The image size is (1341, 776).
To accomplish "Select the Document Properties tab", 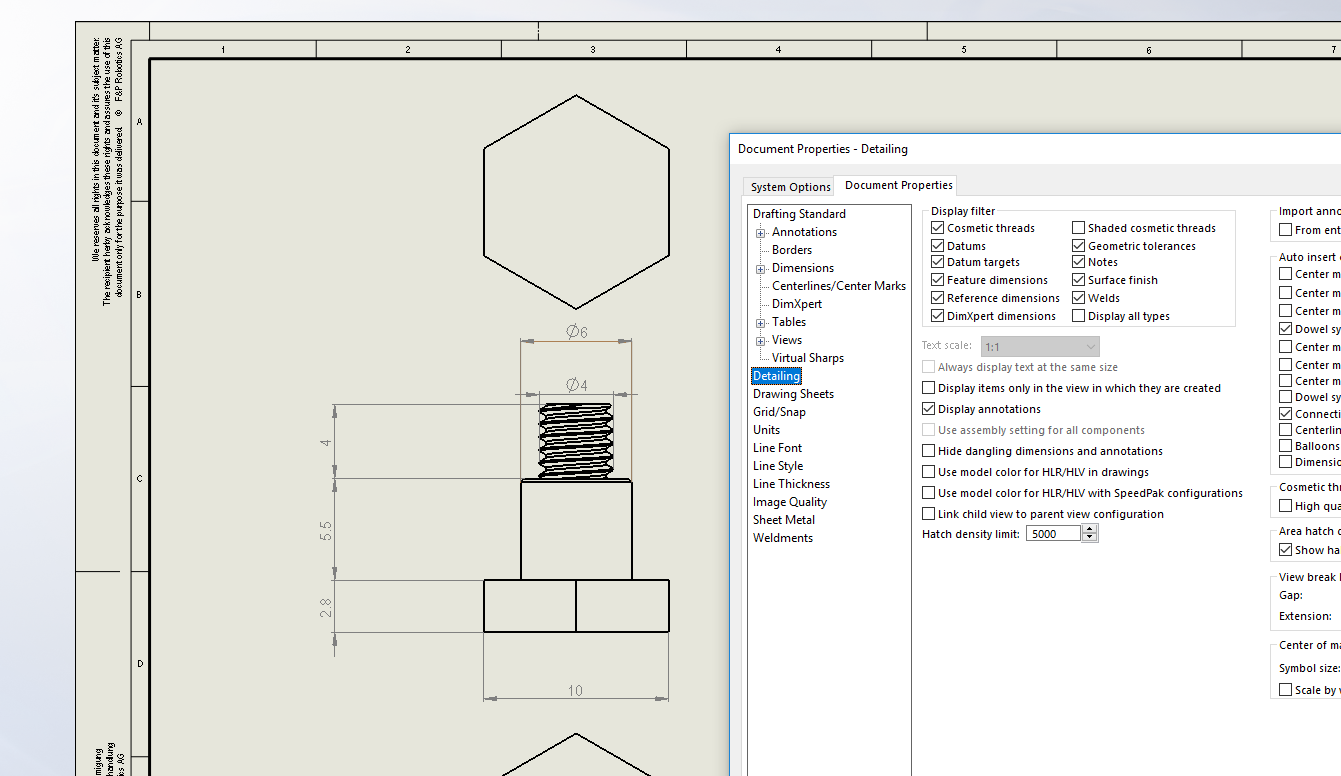I will pyautogui.click(x=897, y=185).
